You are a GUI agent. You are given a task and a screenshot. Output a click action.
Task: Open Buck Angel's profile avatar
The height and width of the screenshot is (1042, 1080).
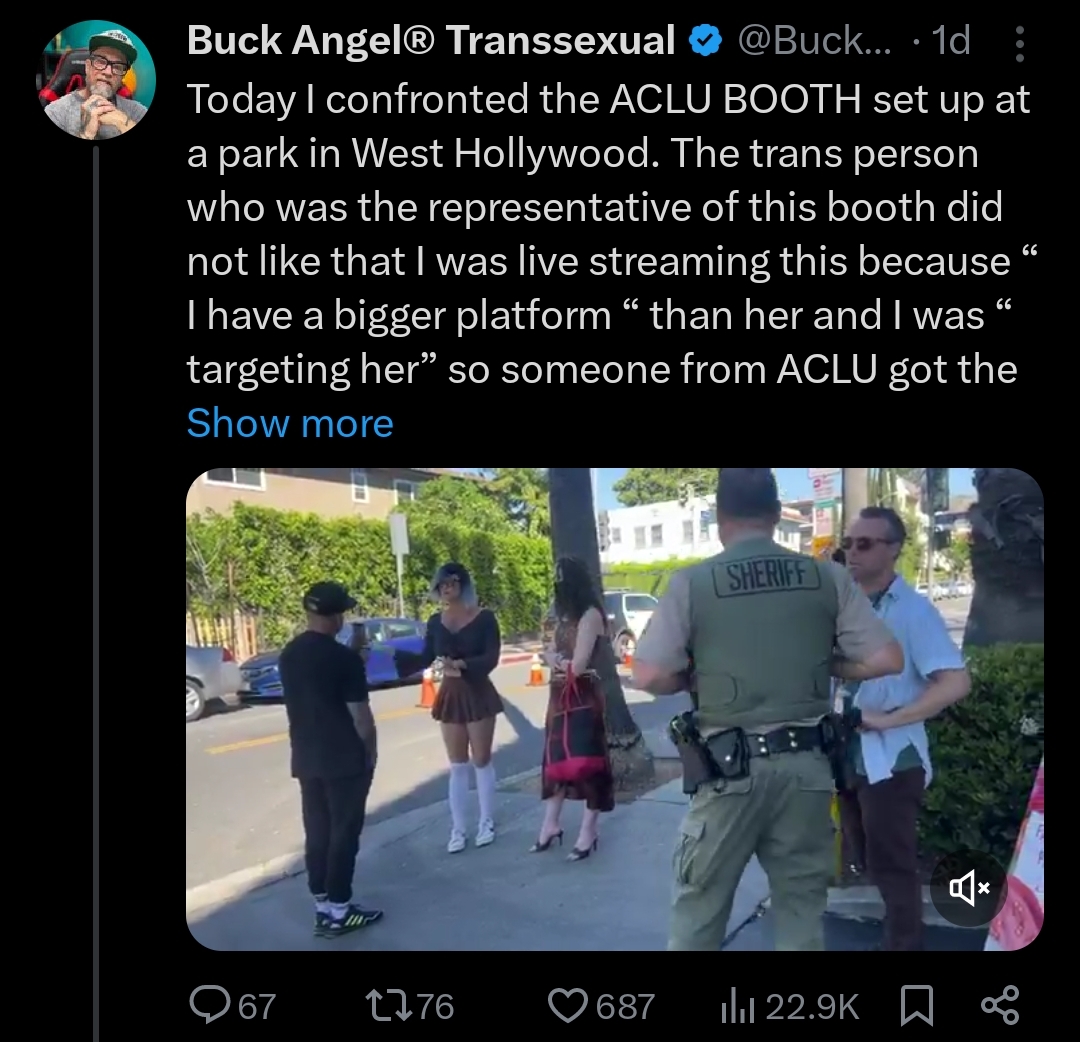coord(99,80)
